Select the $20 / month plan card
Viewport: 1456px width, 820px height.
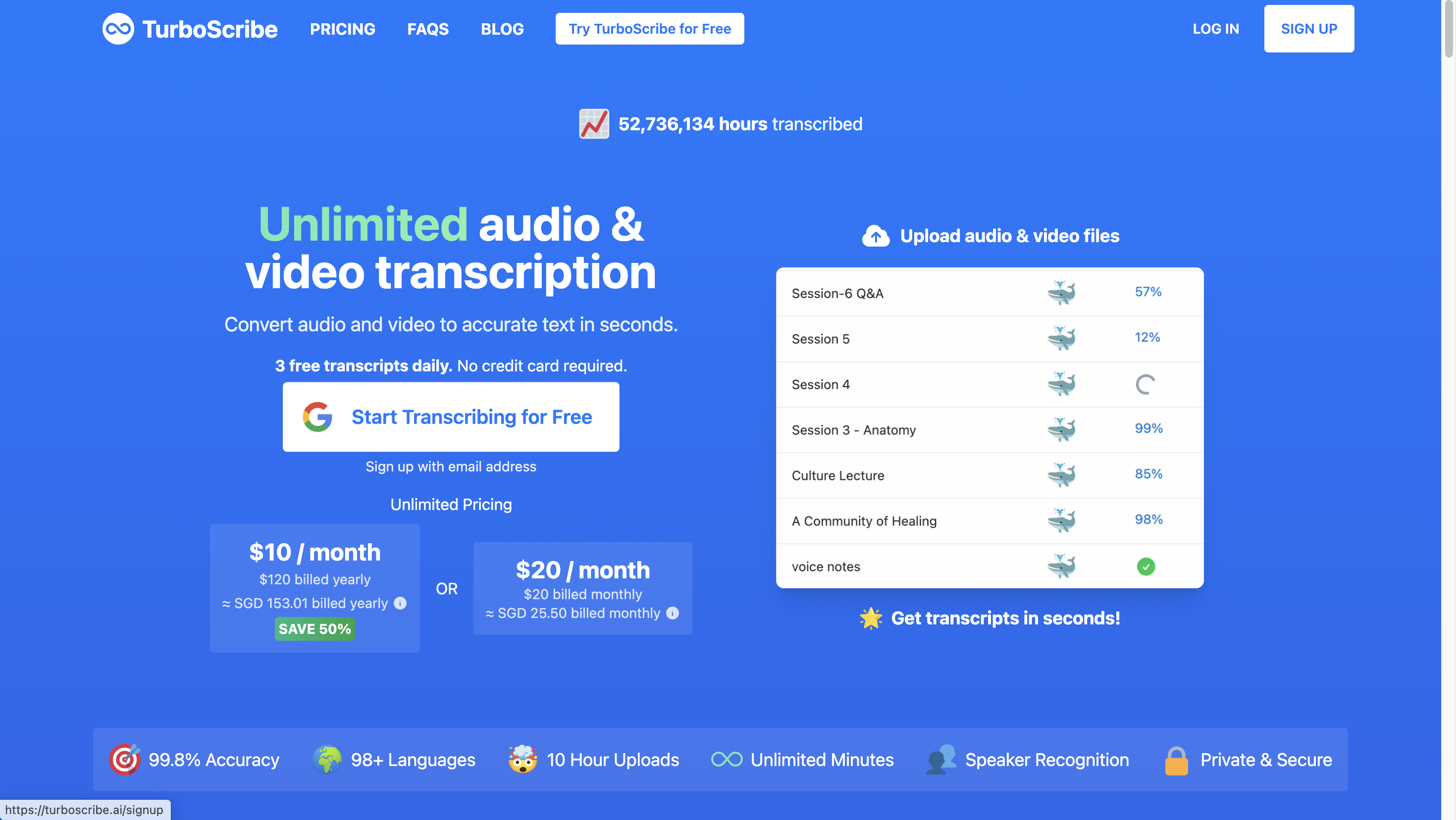[582, 588]
